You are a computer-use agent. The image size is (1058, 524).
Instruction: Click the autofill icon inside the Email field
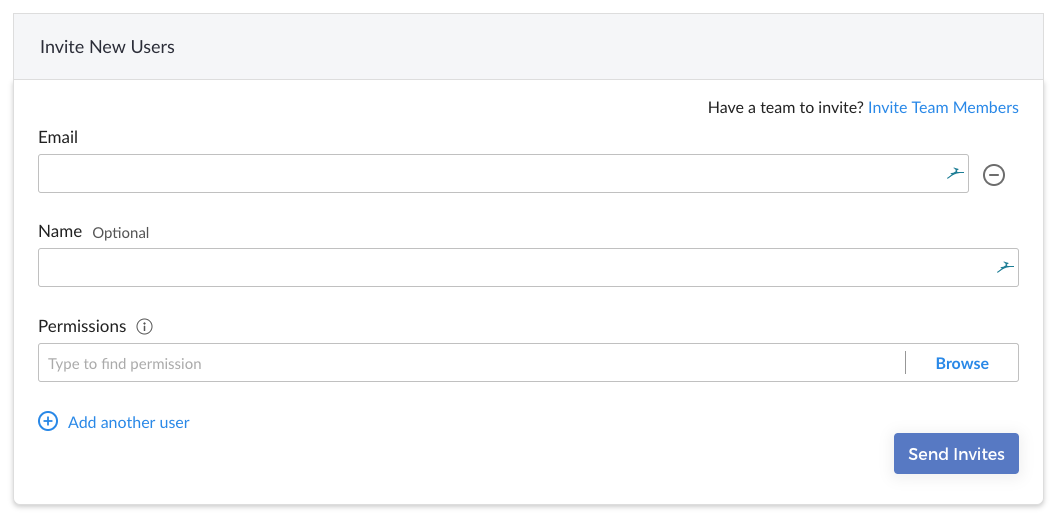(954, 173)
